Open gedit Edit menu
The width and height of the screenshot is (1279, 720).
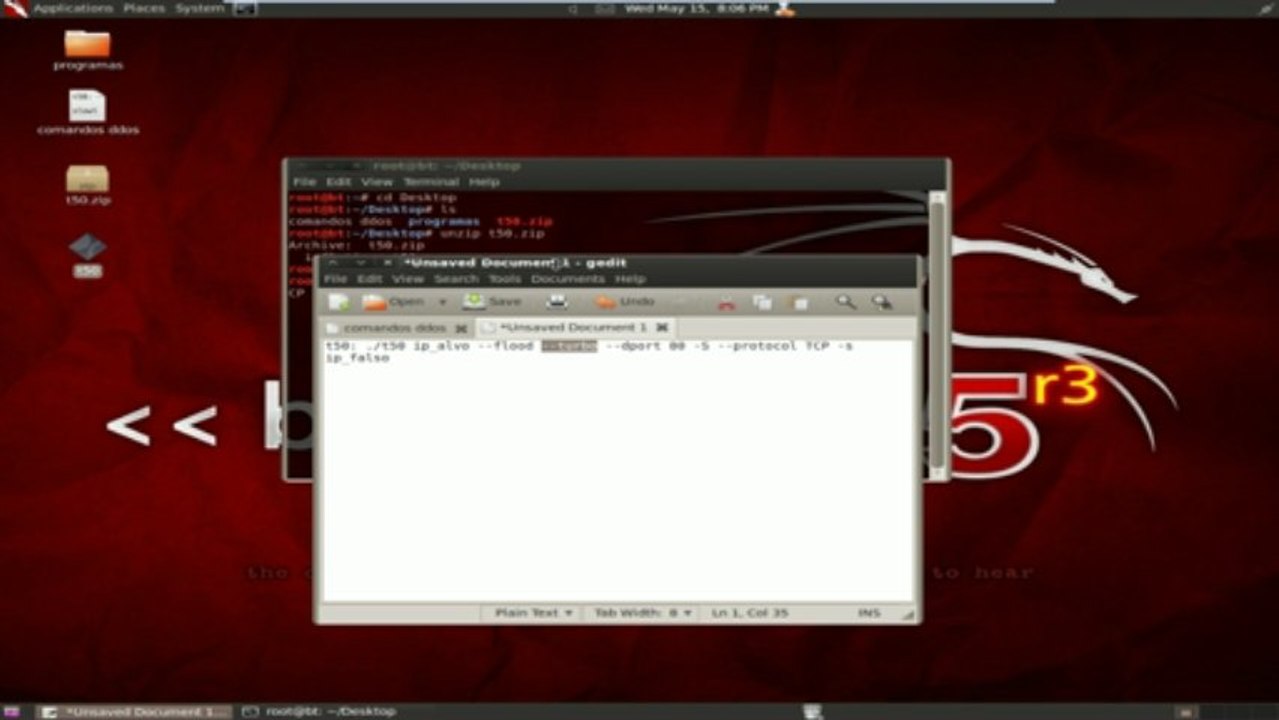[370, 279]
